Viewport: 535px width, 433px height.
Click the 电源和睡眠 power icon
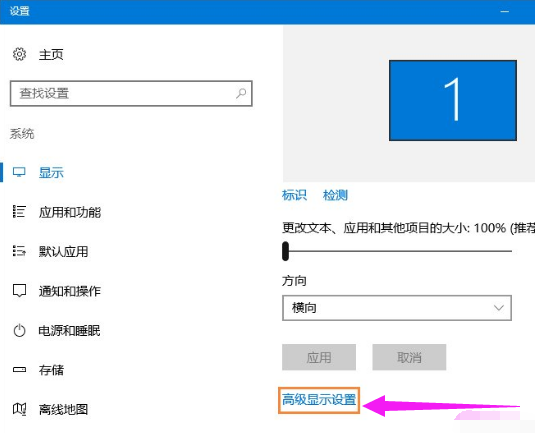coord(19,330)
